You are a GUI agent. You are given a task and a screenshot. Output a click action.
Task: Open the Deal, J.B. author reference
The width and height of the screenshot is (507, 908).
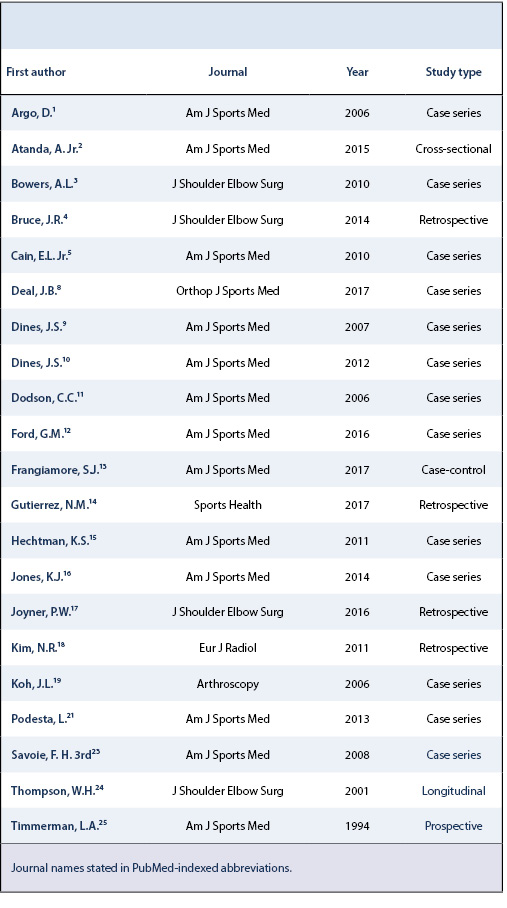[x=36, y=291]
